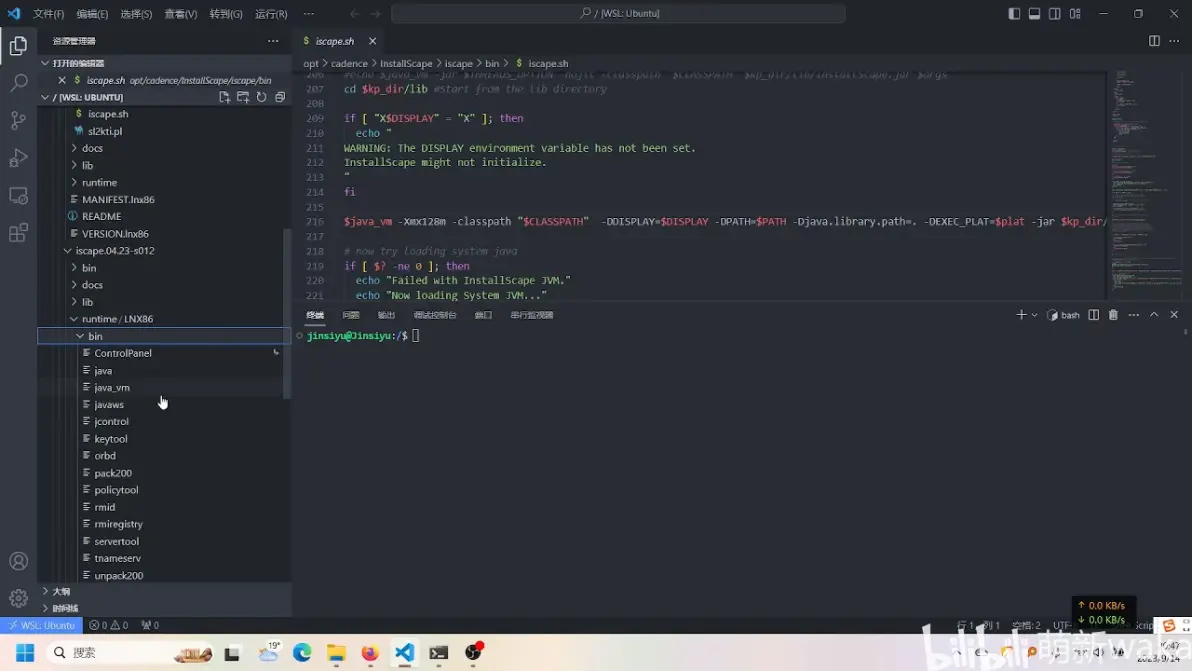
Task: Click the VS Code logo in the title bar
Action: 14,14
